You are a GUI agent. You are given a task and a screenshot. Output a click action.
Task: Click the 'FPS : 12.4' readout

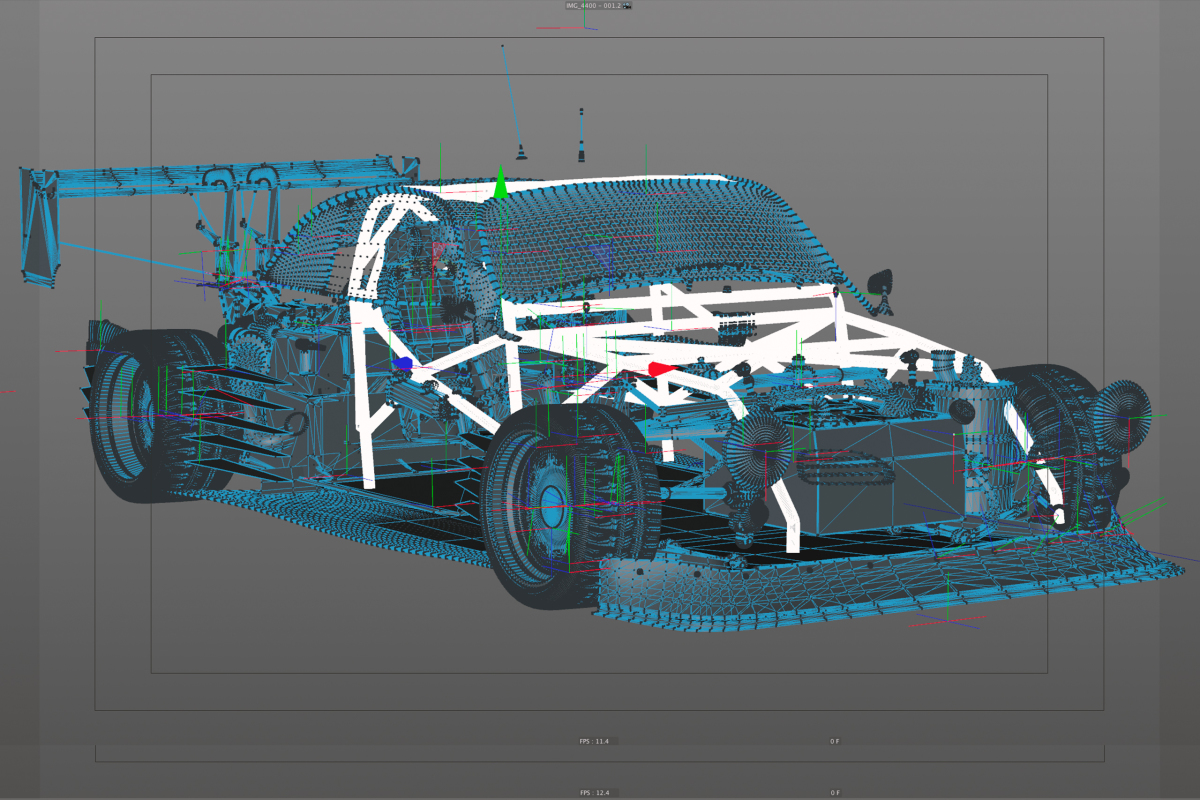coord(594,792)
